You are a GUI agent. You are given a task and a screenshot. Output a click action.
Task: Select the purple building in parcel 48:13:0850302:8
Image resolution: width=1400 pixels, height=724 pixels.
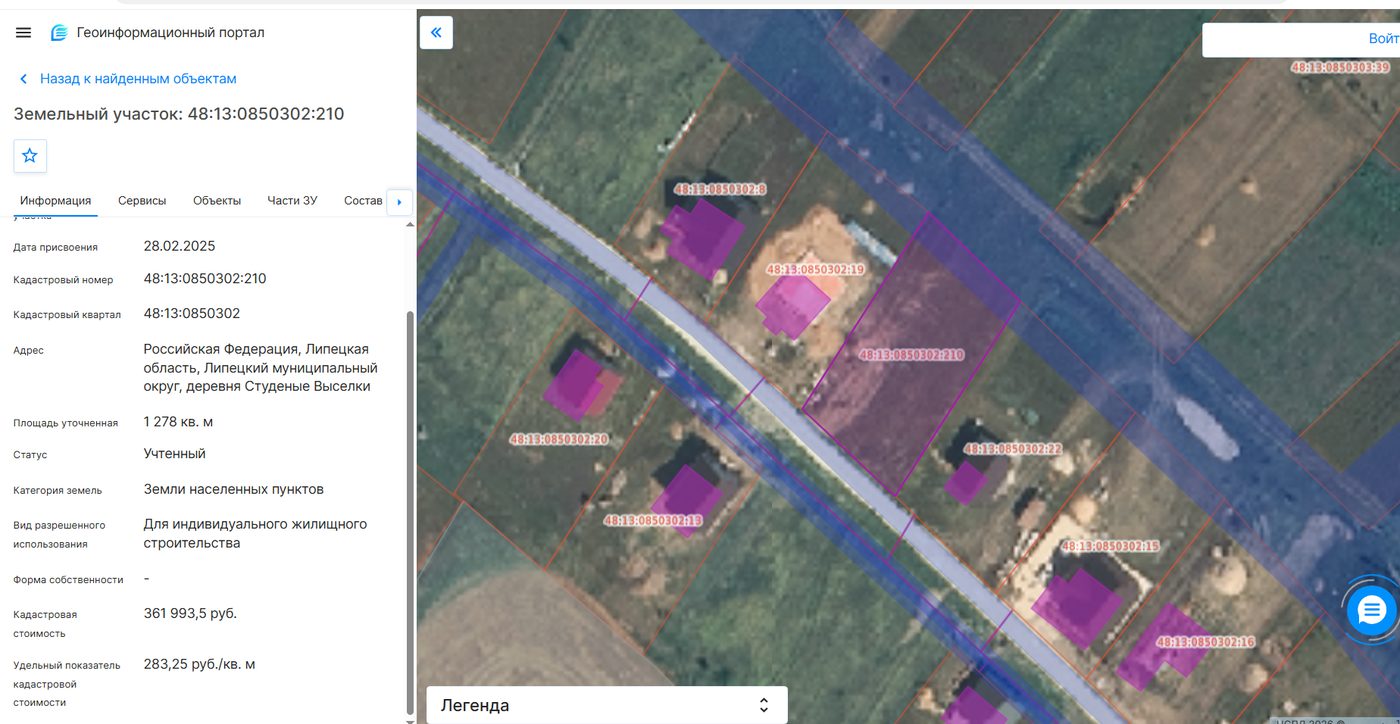click(x=702, y=238)
